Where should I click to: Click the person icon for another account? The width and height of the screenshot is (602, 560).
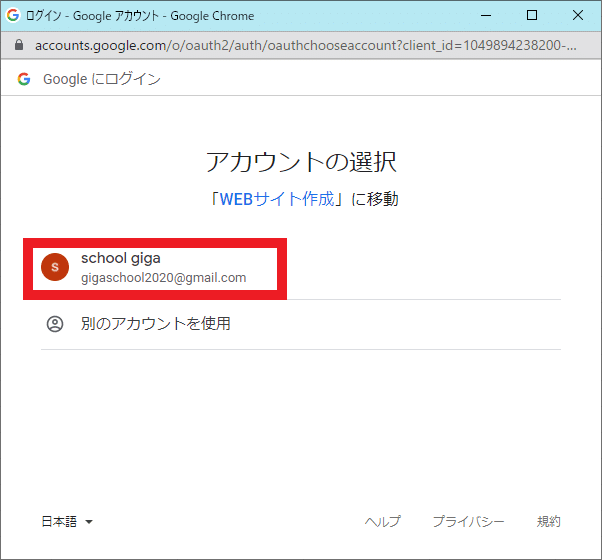pyautogui.click(x=55, y=324)
